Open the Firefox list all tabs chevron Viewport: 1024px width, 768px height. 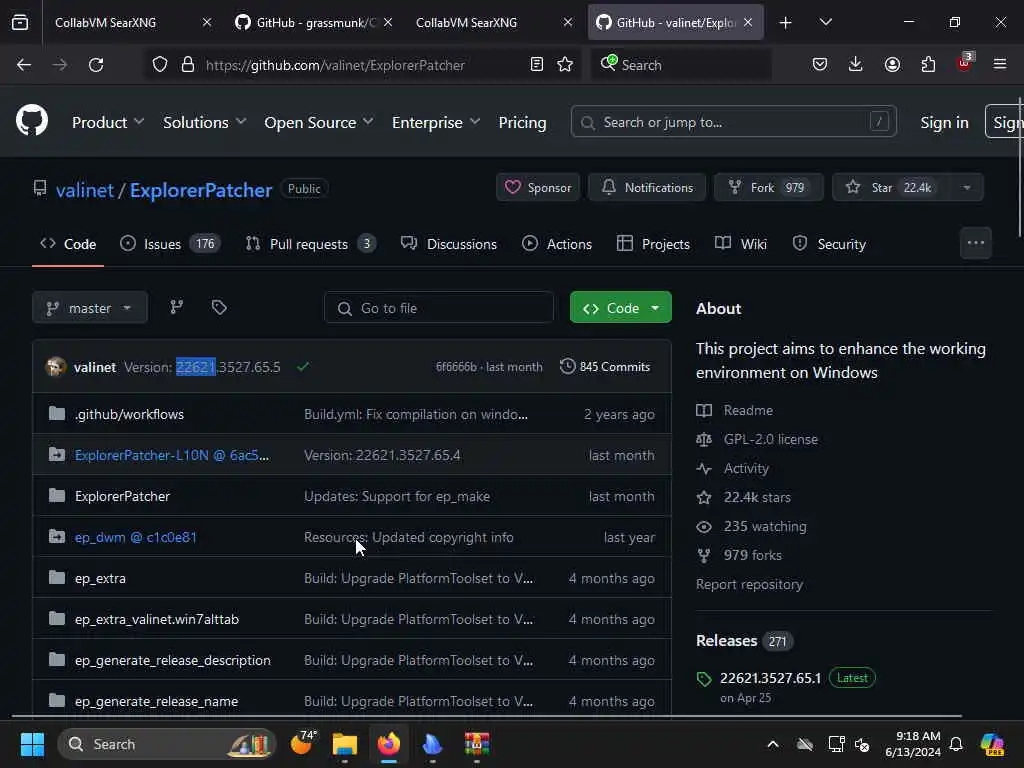click(825, 23)
